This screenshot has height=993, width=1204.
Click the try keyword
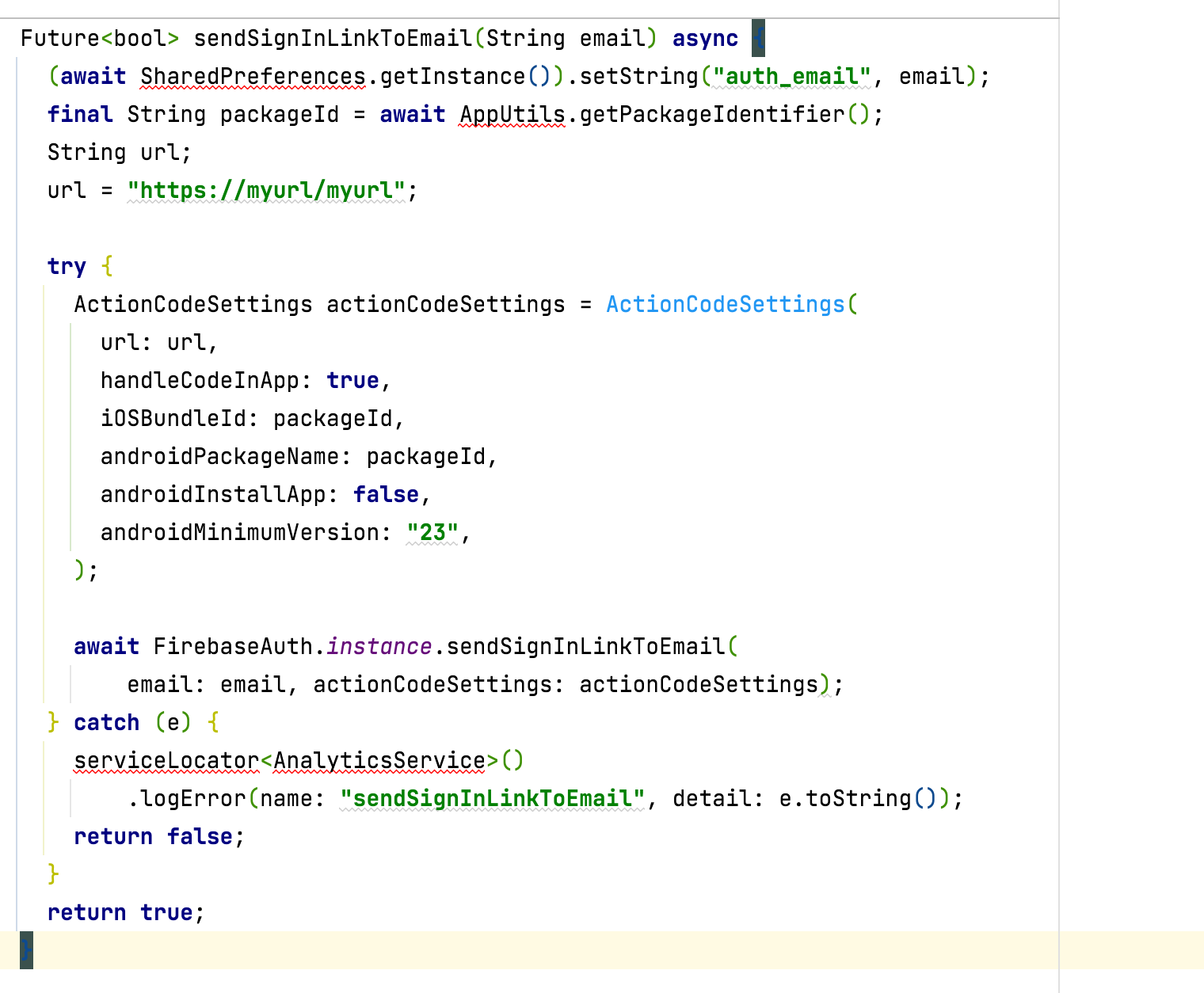(67, 266)
